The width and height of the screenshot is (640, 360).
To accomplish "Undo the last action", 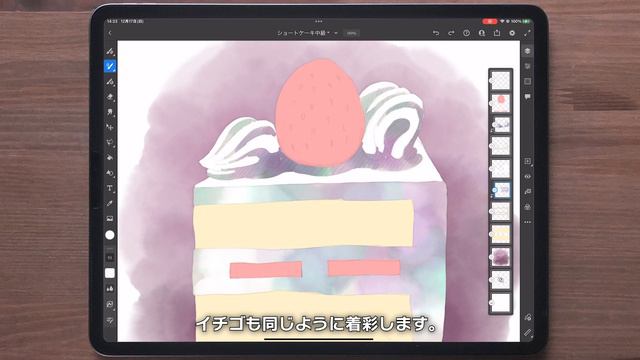I will click(x=436, y=33).
